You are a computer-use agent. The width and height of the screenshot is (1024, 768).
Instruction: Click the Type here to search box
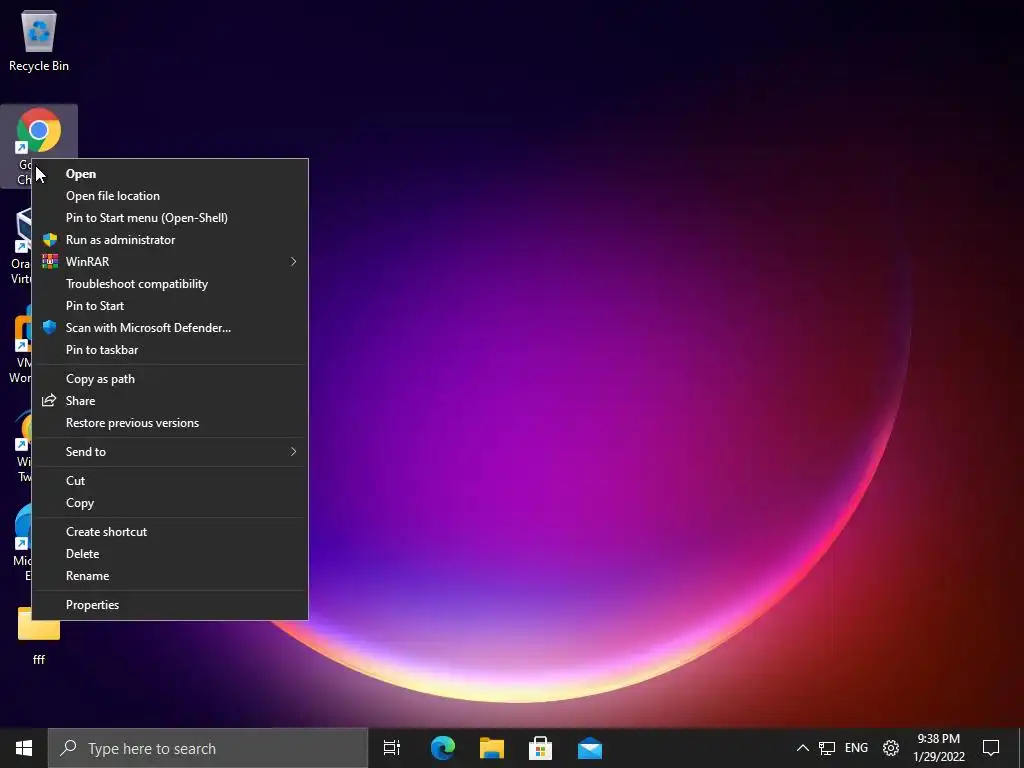[208, 748]
